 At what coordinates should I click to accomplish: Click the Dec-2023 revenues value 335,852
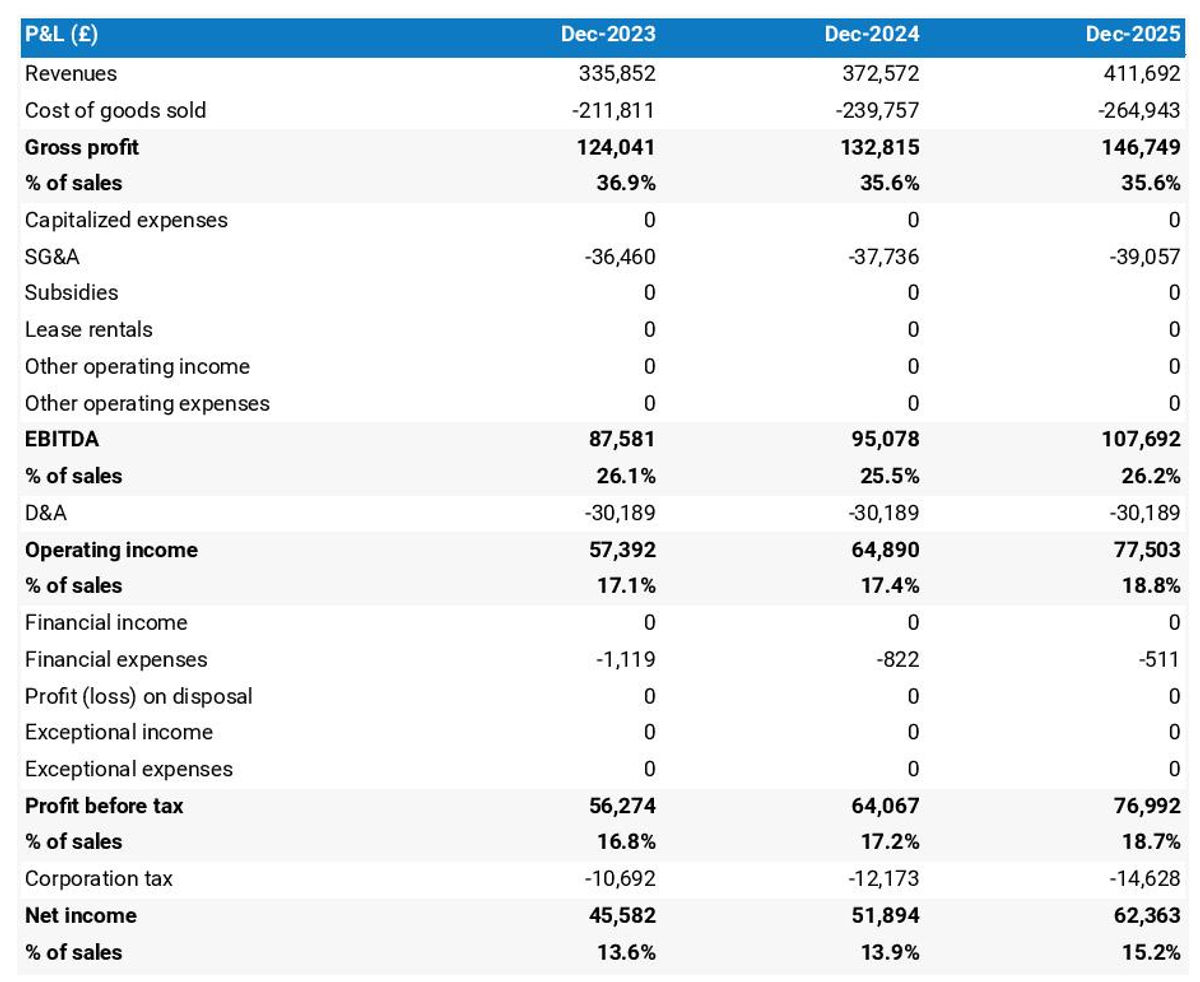click(x=617, y=73)
